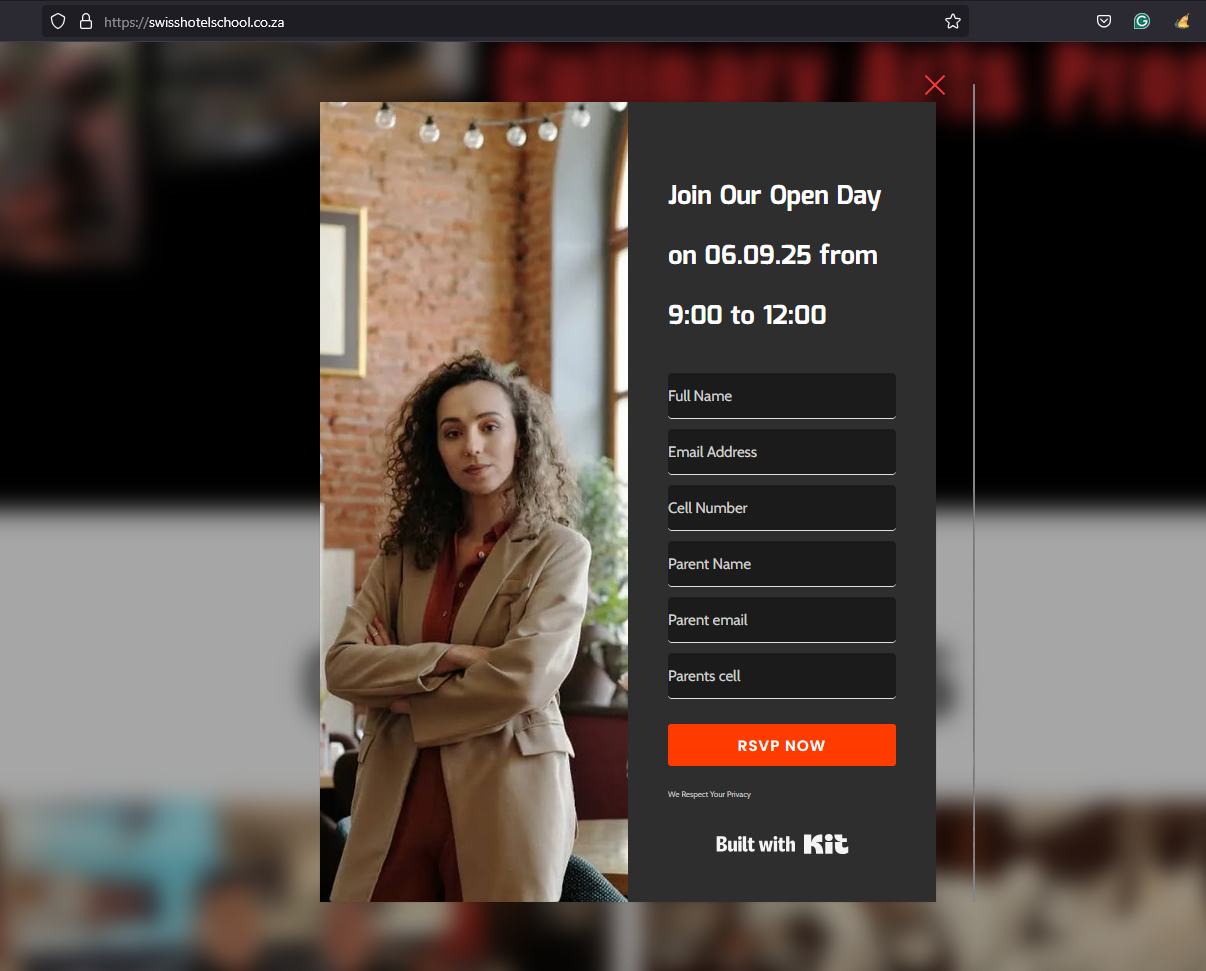Viewport: 1206px width, 971px height.
Task: Open site security info via padlock icon
Action: 85,21
